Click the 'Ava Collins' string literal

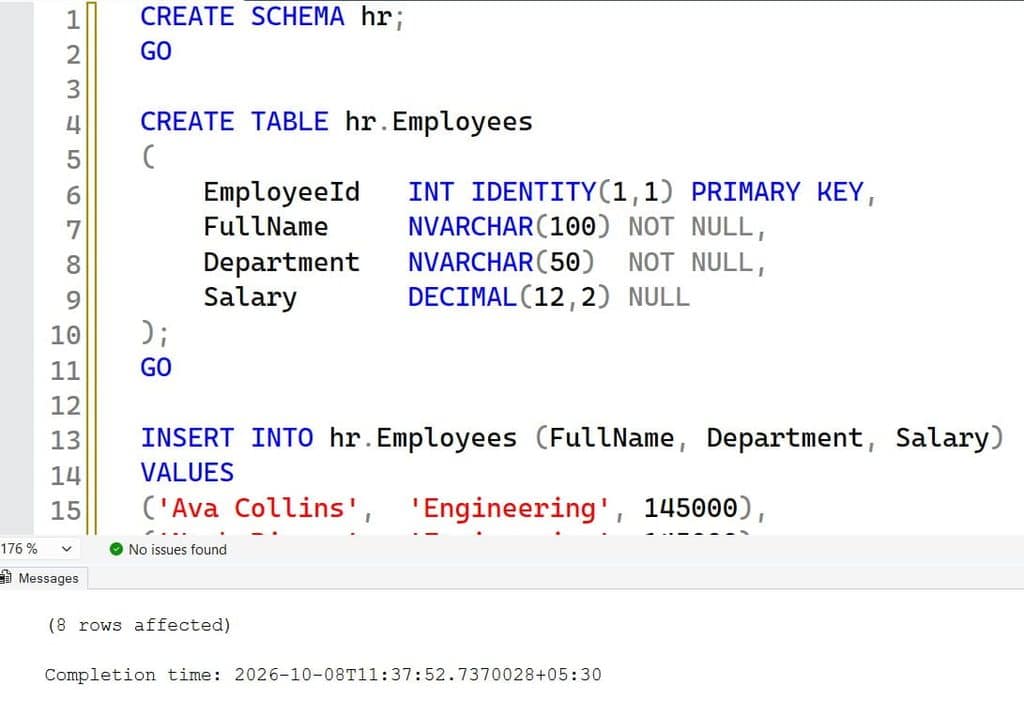click(x=257, y=508)
